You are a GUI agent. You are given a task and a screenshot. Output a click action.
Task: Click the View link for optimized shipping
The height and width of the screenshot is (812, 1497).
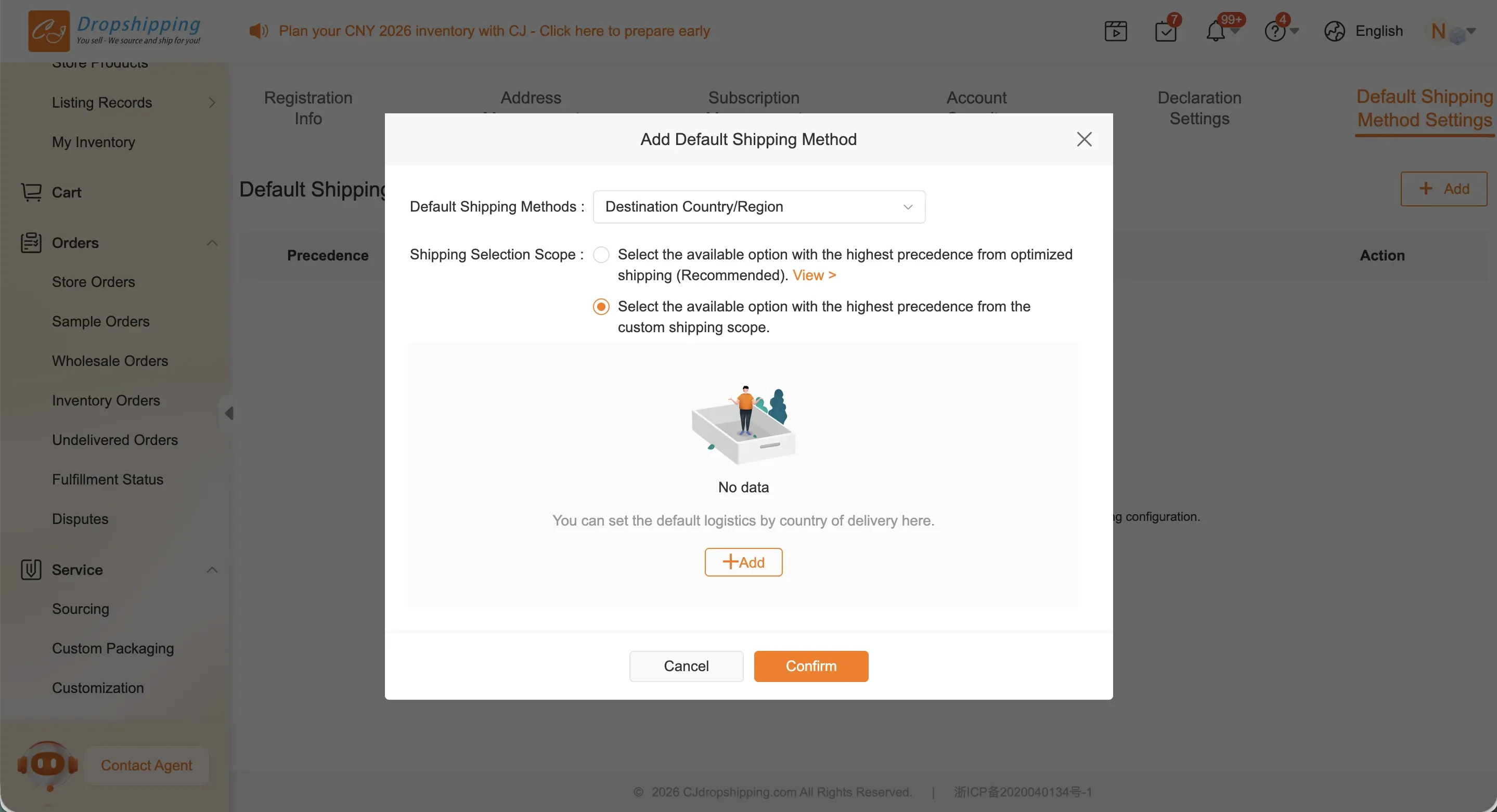(x=814, y=276)
